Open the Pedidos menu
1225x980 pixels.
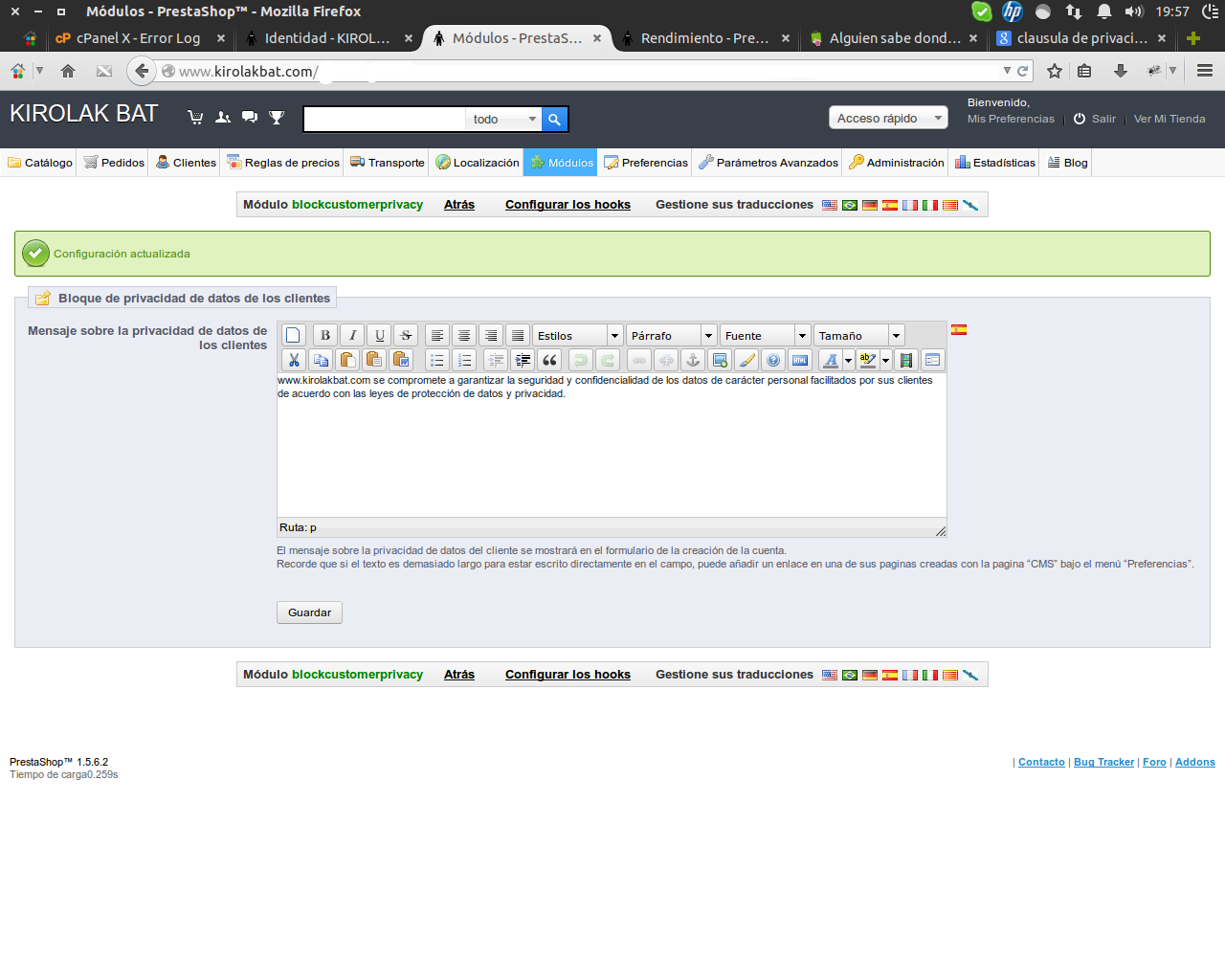pos(114,163)
